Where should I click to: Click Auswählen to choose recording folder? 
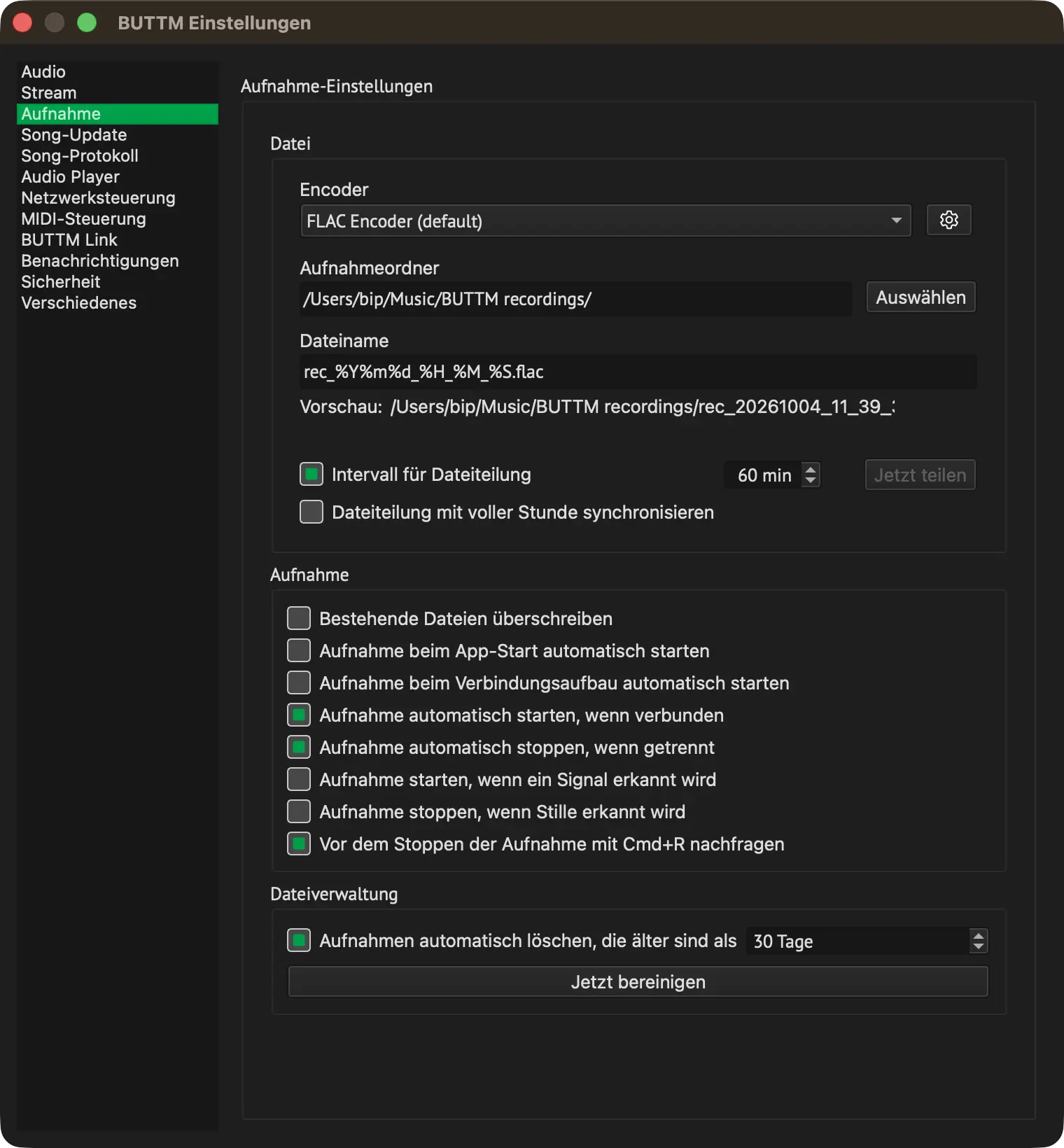920,297
